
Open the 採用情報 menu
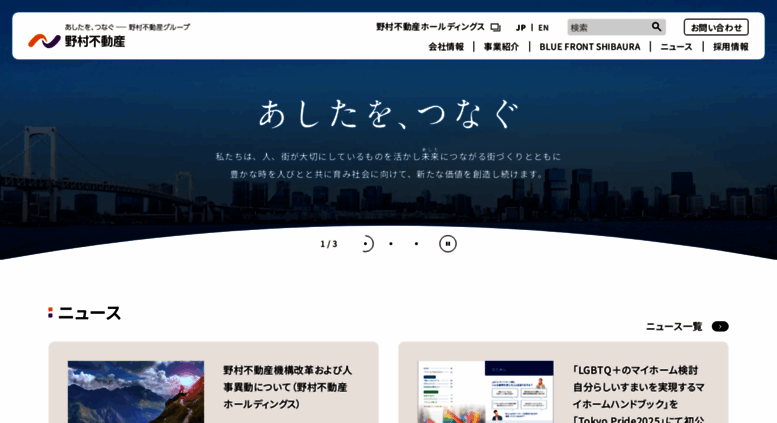click(x=731, y=47)
